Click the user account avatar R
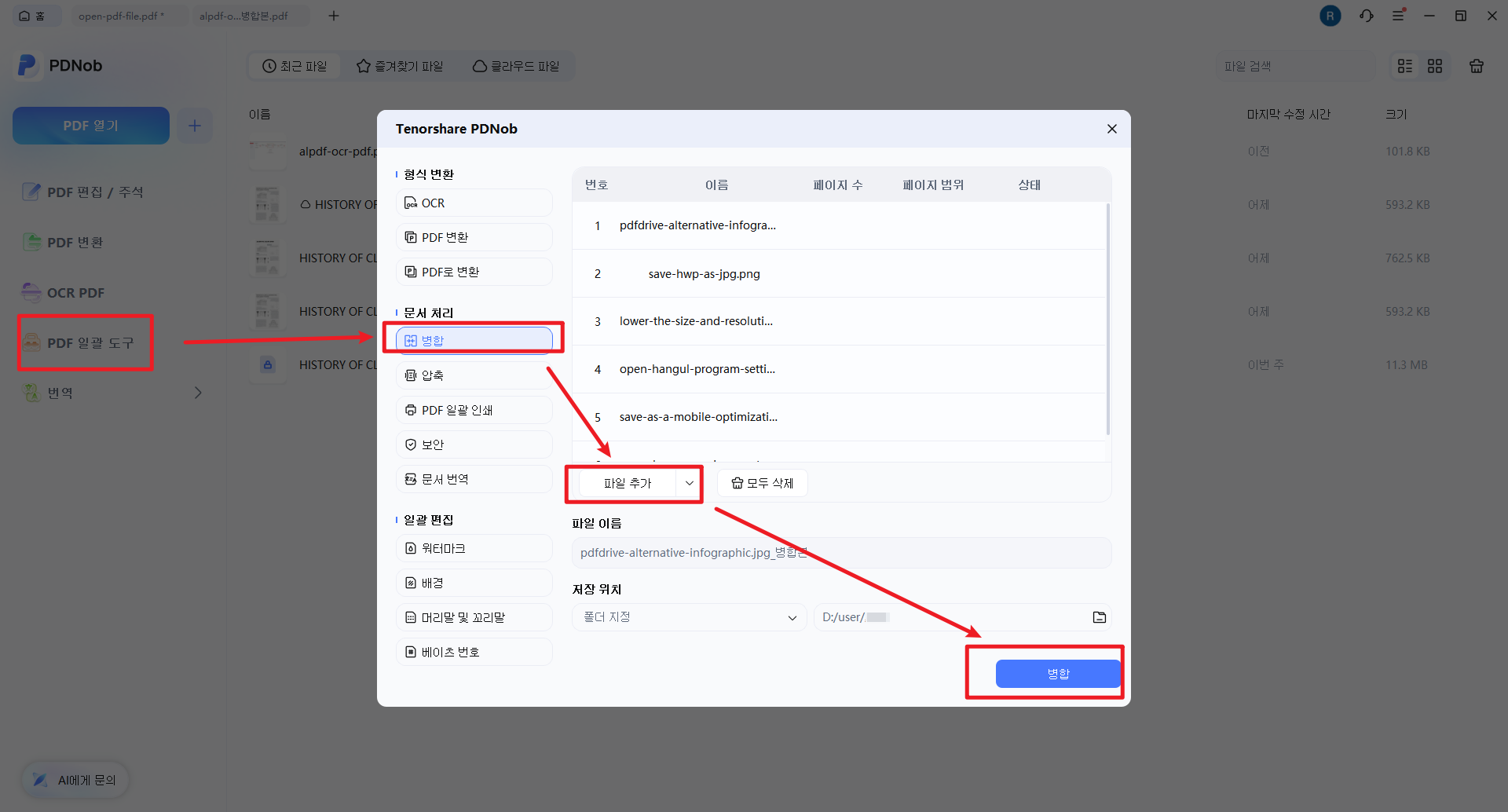This screenshot has height=812, width=1508. pos(1330,16)
